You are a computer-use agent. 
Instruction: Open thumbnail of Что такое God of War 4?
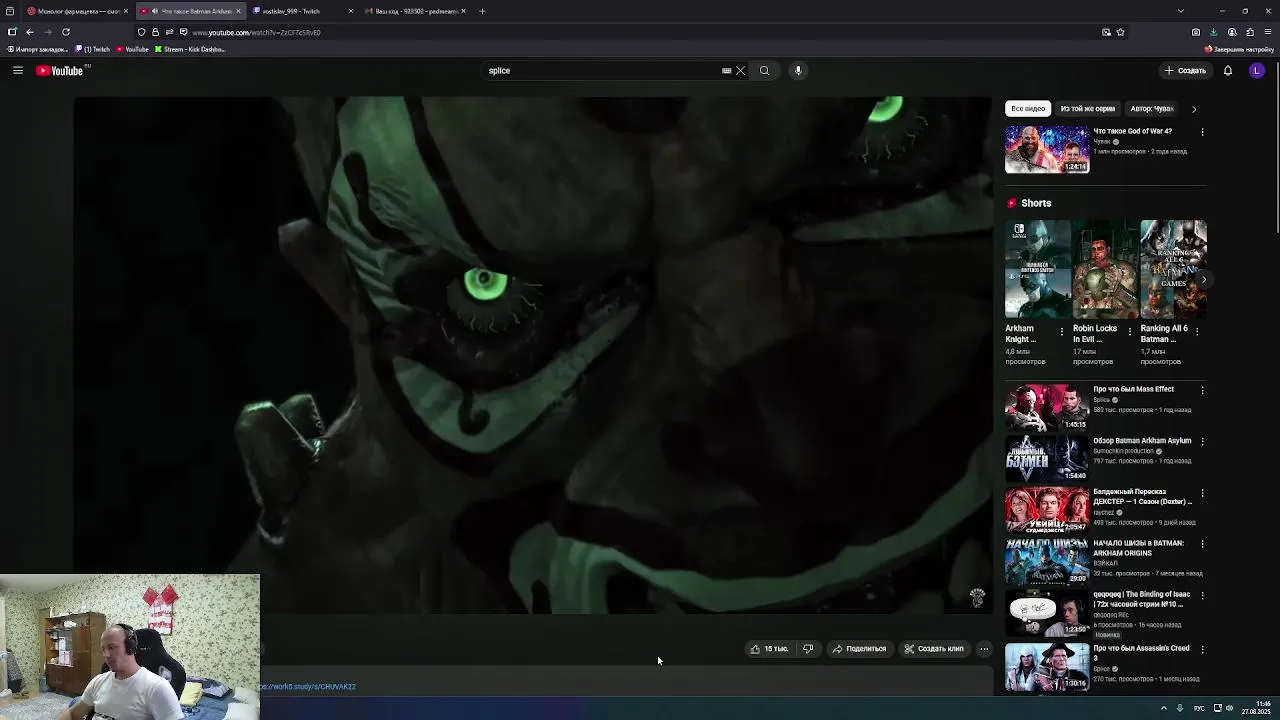pyautogui.click(x=1047, y=150)
